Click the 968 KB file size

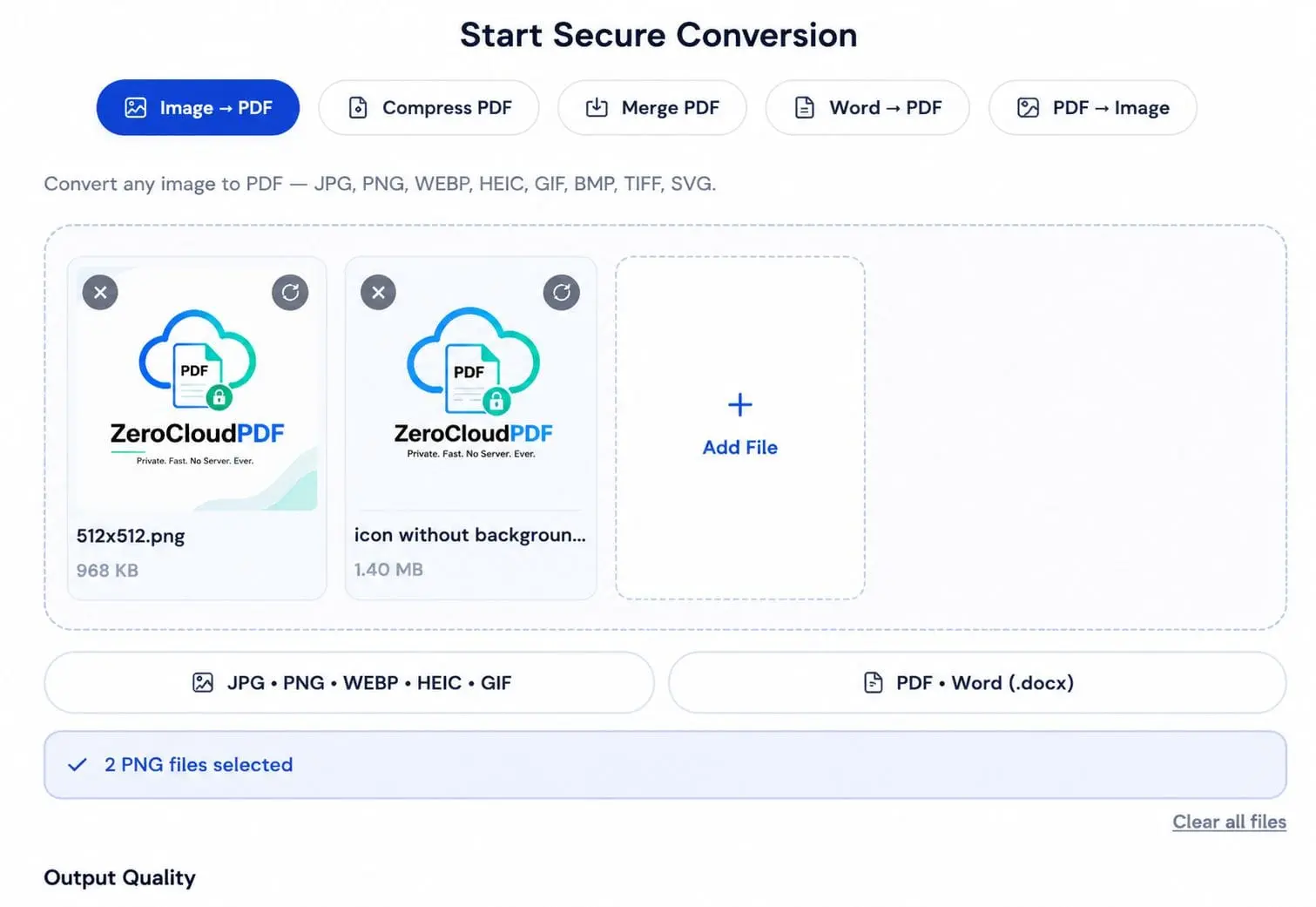click(107, 571)
